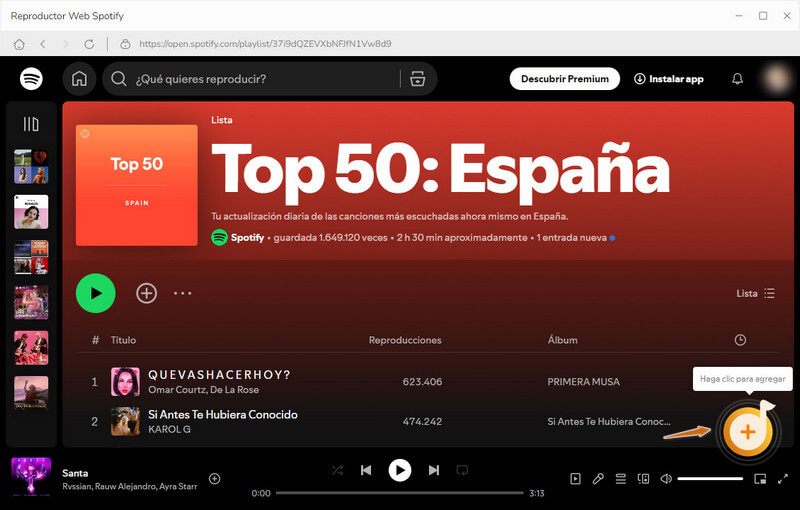Image resolution: width=800 pixels, height=510 pixels.
Task: Adjust the volume slider
Action: pos(710,478)
